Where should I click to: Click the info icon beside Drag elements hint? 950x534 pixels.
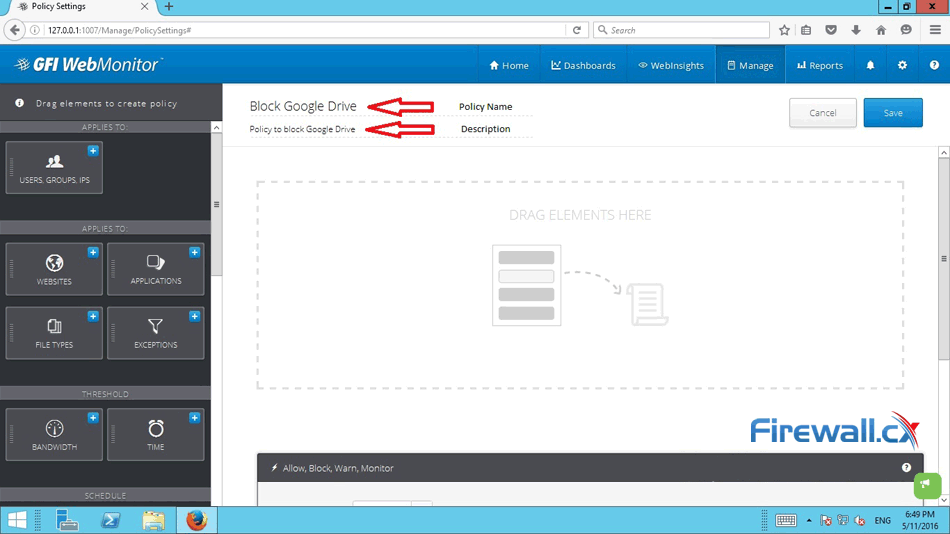19,103
